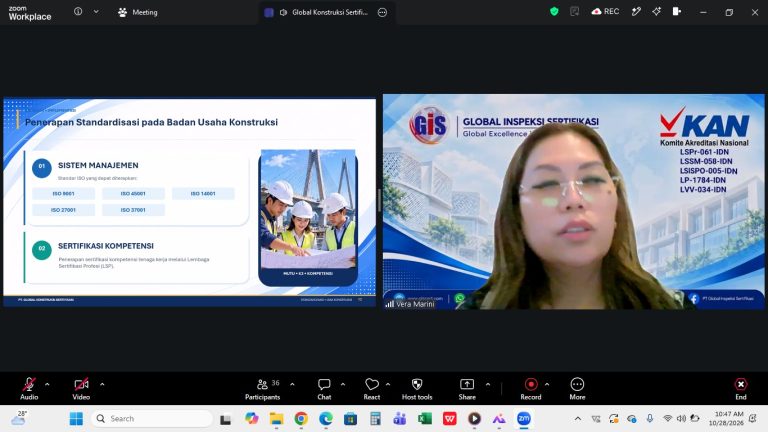Select the divider between slide and video
Image resolution: width=768 pixels, height=432 pixels.
point(379,201)
